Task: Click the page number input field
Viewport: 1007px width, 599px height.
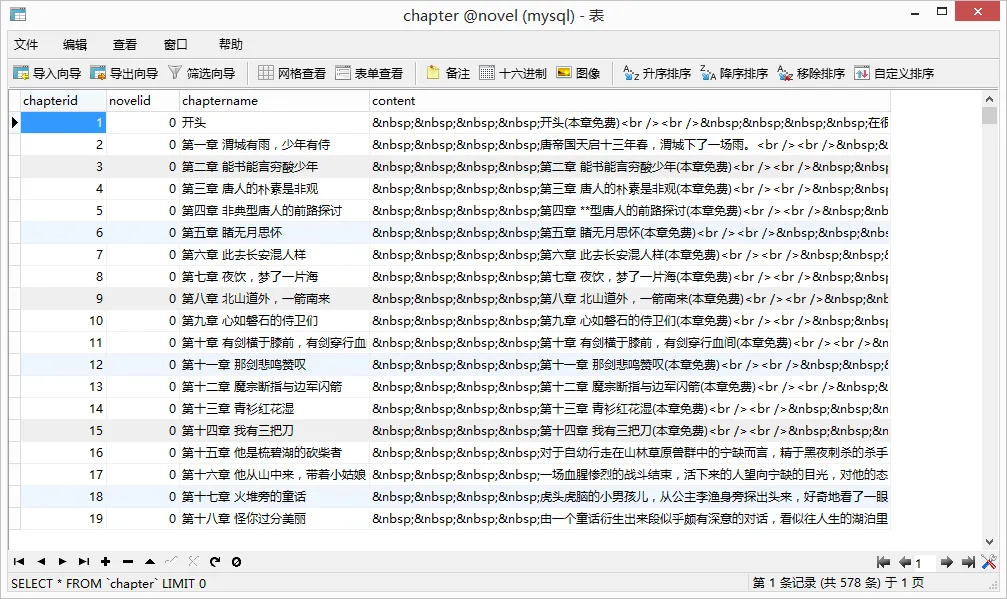Action: click(924, 563)
